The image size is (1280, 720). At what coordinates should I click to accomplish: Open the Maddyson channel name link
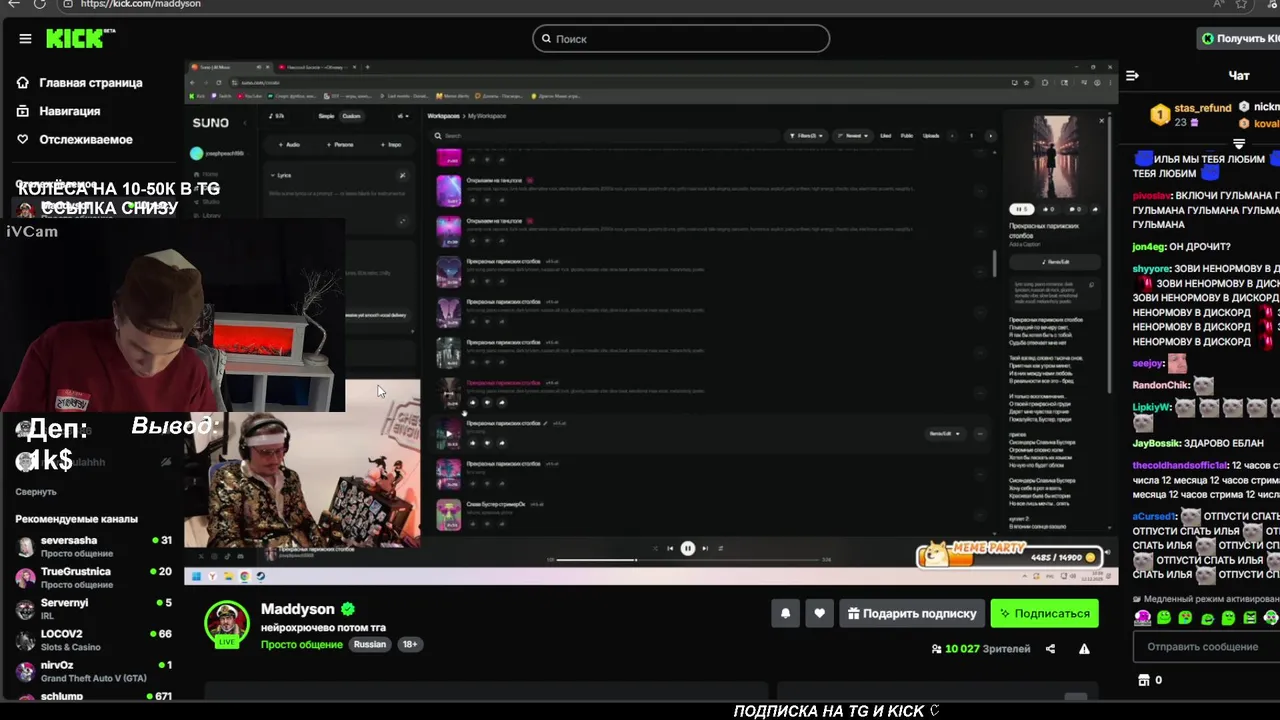coord(297,609)
